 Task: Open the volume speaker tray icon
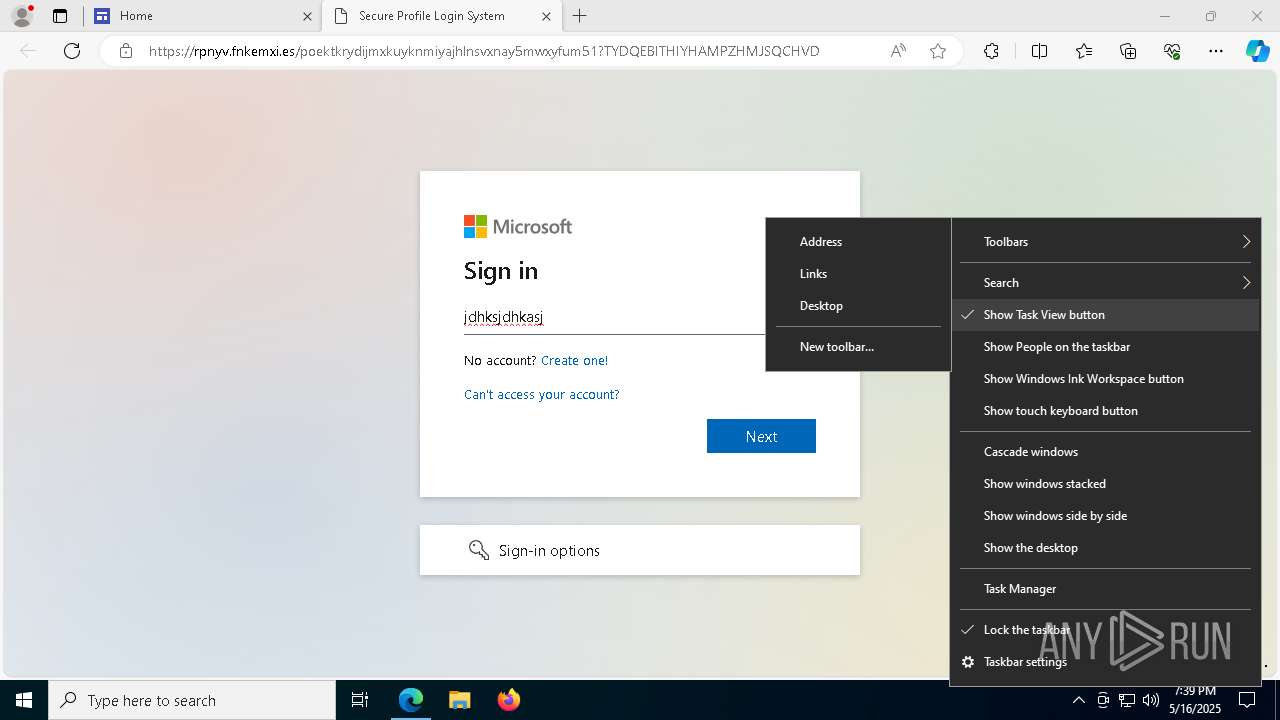1151,700
